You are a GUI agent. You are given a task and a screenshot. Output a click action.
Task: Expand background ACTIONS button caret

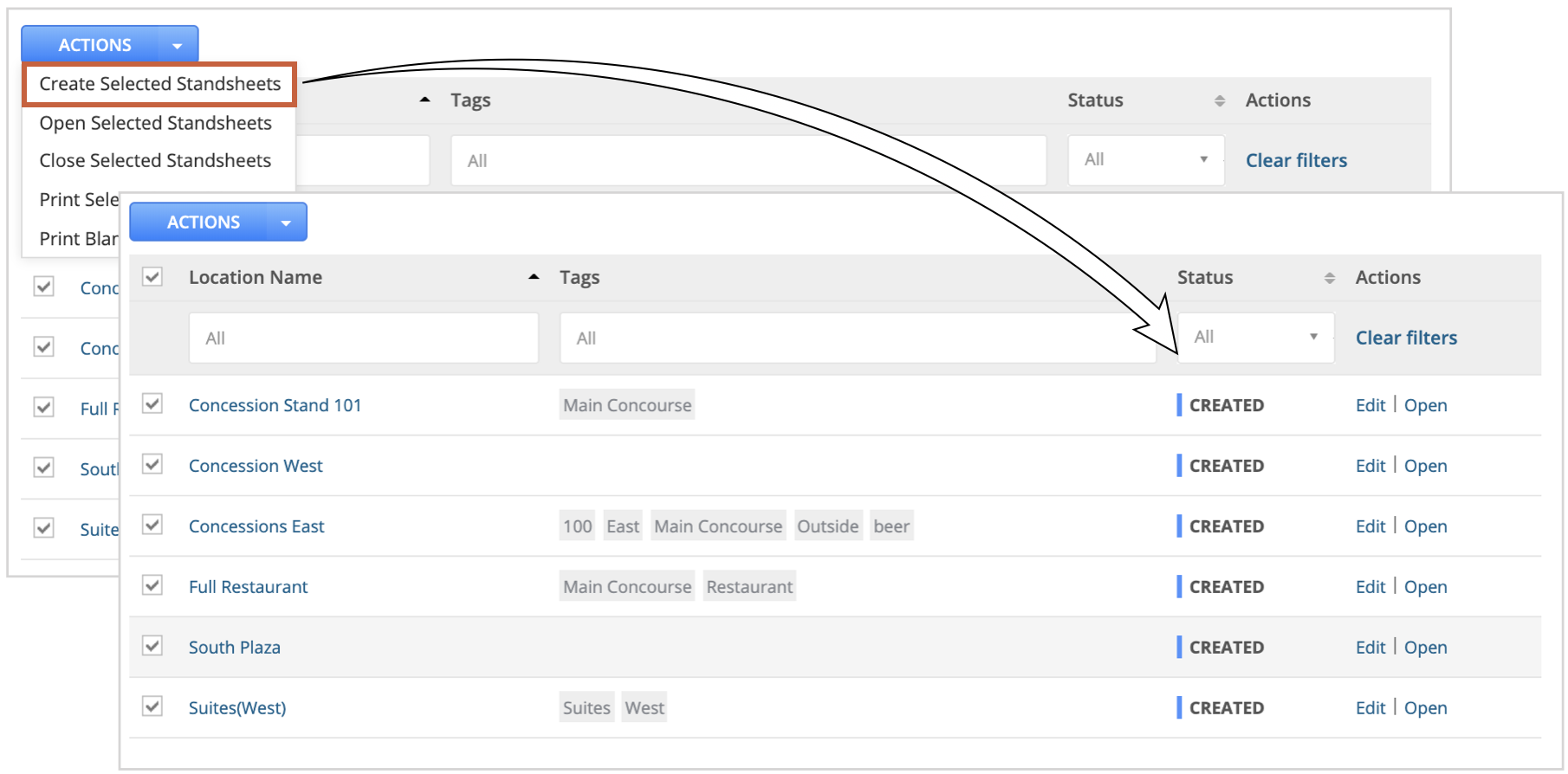[x=178, y=45]
